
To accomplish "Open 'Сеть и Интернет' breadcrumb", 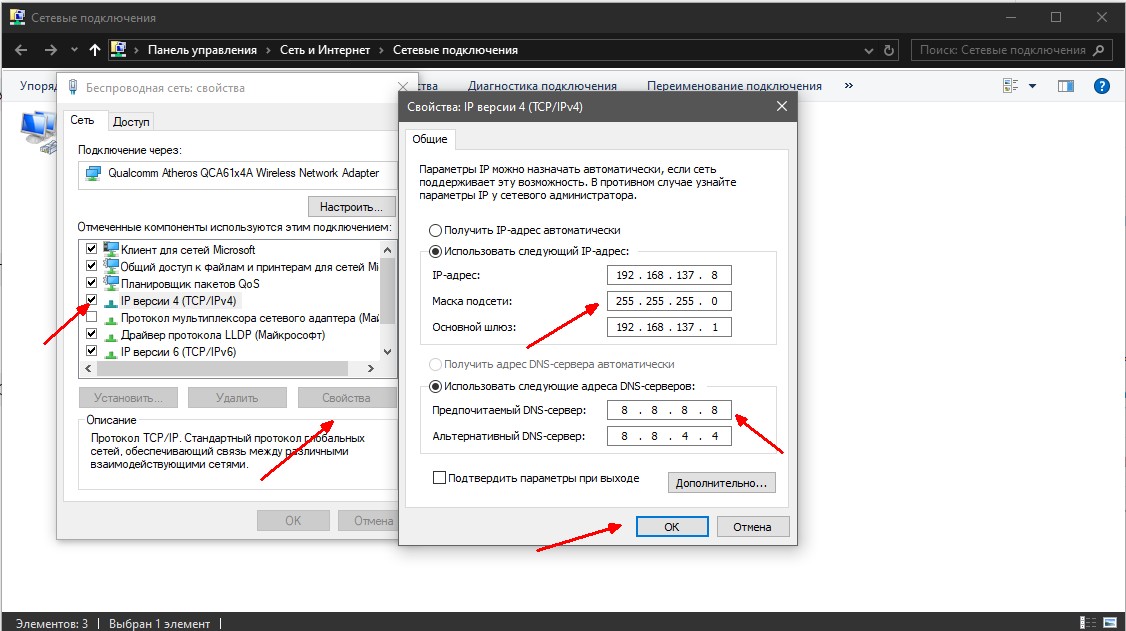I will [x=325, y=50].
